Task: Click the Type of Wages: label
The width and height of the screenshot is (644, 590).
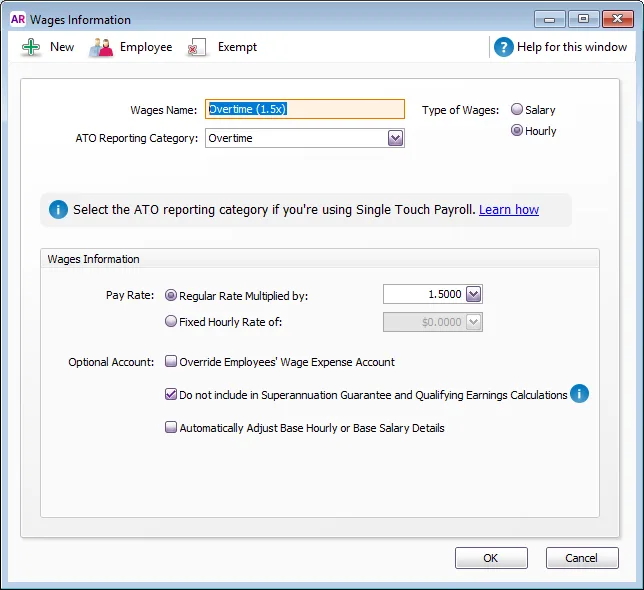Action: pyautogui.click(x=460, y=110)
